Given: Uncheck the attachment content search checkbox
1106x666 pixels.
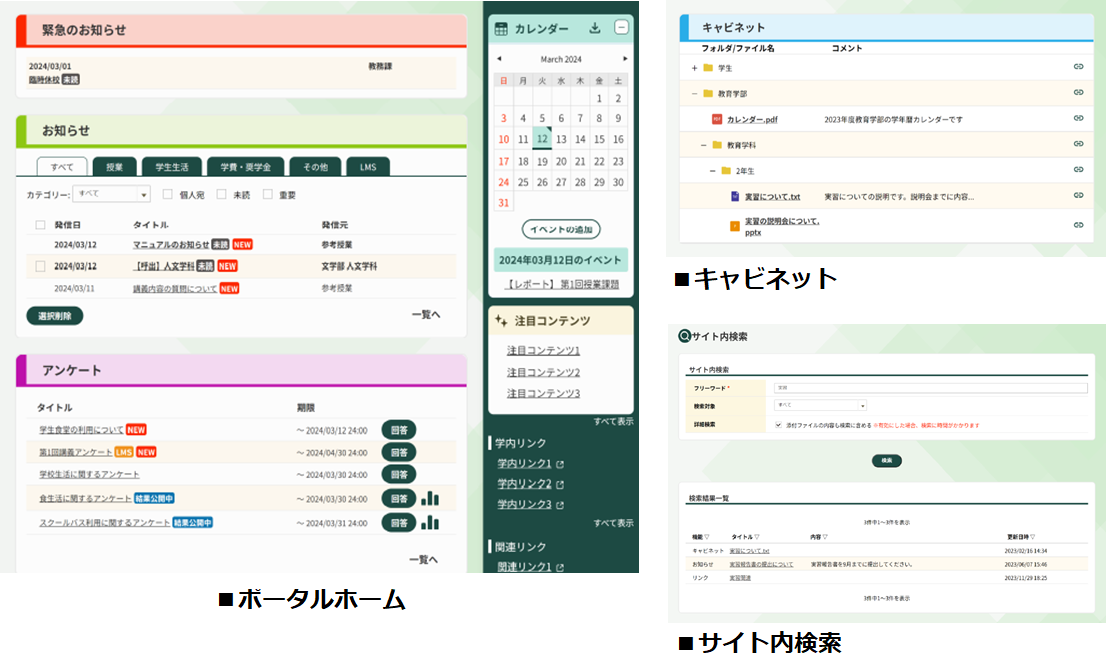Looking at the screenshot, I should 779,425.
